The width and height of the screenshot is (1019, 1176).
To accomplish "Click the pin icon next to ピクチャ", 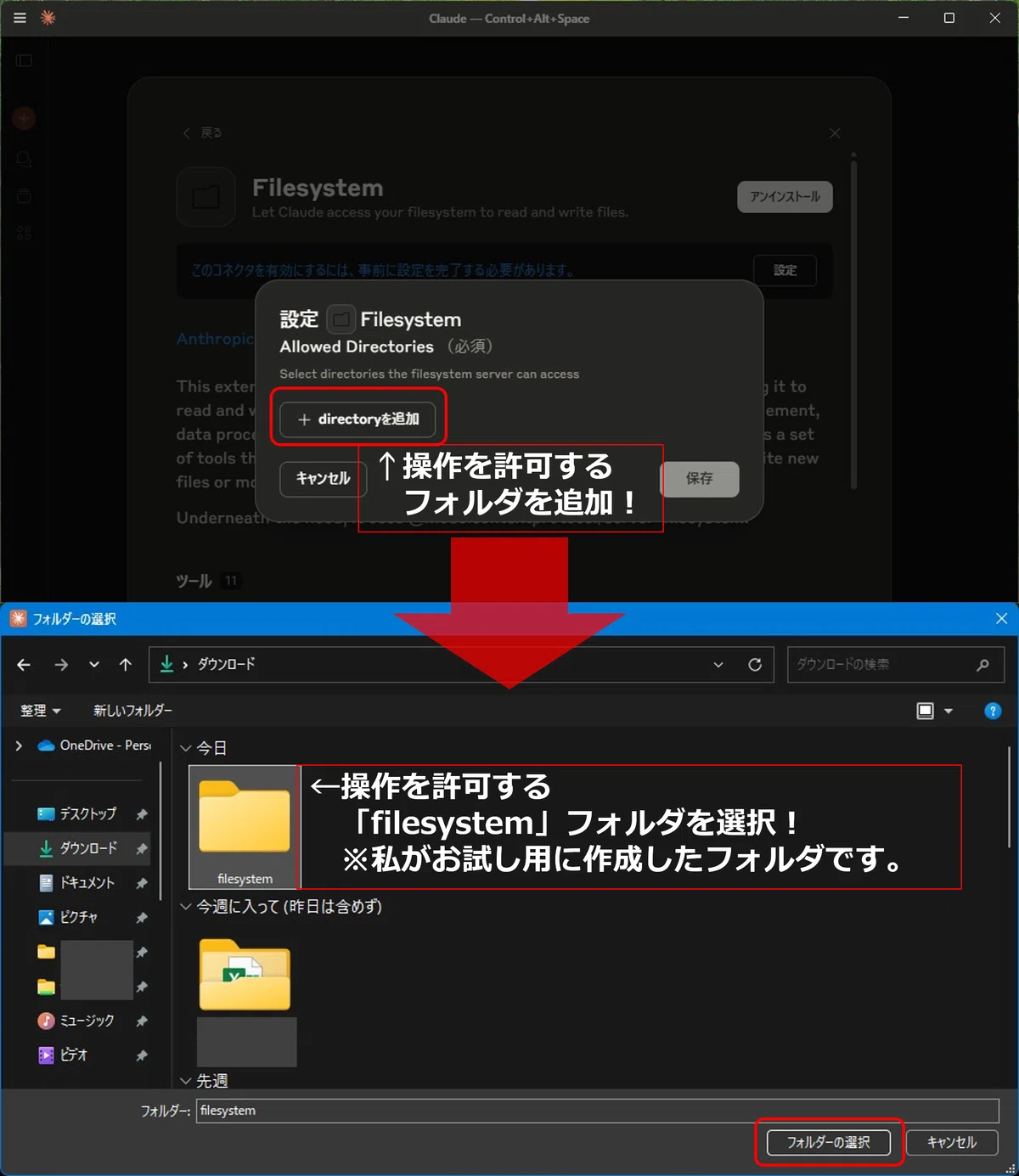I will pos(142,918).
